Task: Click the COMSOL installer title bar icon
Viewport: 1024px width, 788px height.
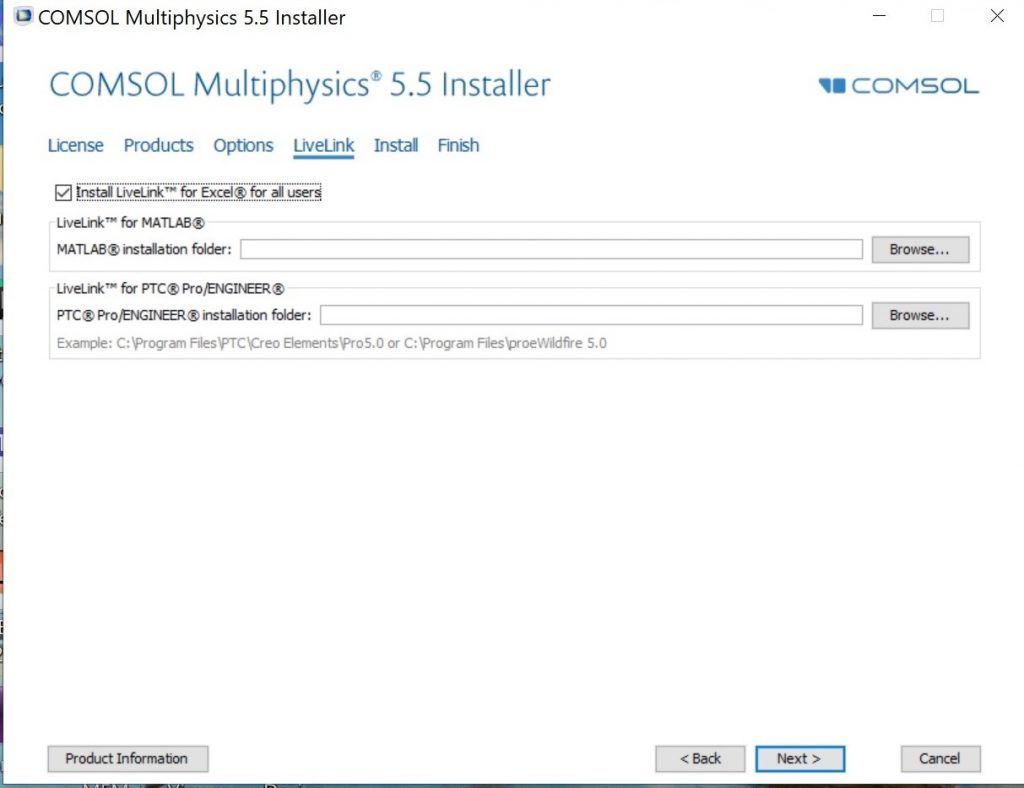Action: pos(23,16)
